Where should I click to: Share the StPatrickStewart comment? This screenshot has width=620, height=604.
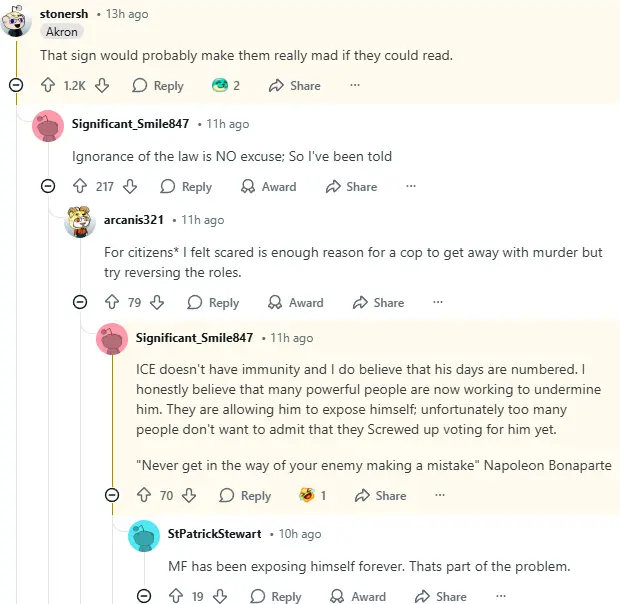pyautogui.click(x=440, y=597)
